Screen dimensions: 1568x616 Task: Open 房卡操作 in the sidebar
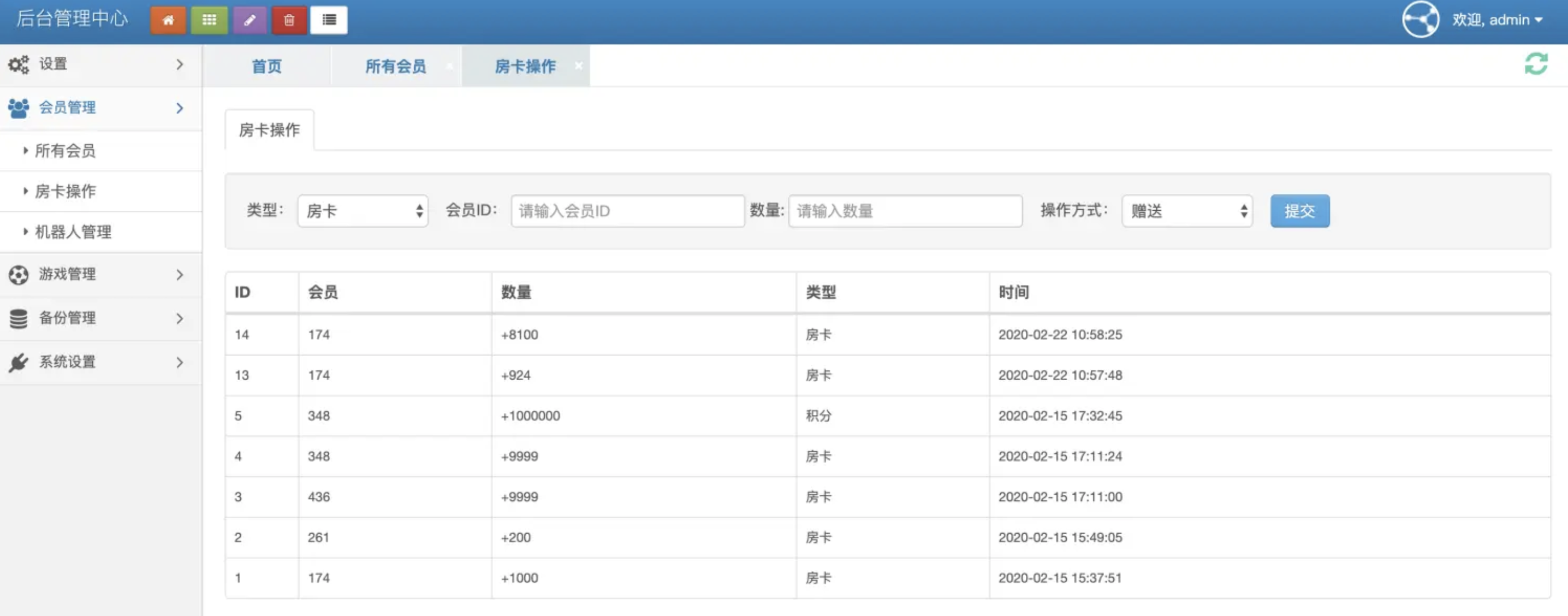[65, 191]
